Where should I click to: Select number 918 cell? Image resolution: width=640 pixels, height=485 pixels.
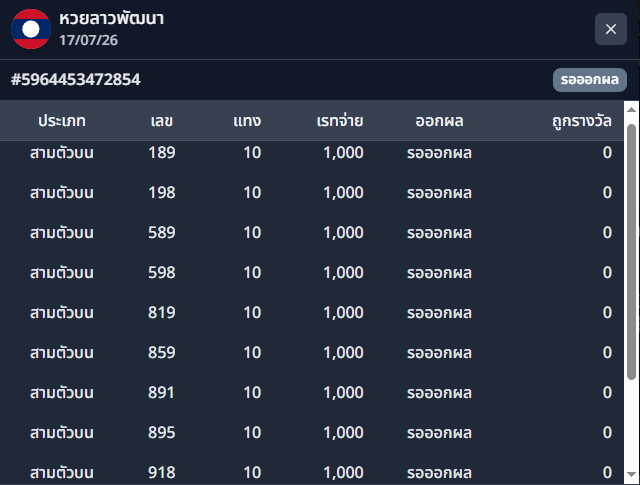point(162,473)
